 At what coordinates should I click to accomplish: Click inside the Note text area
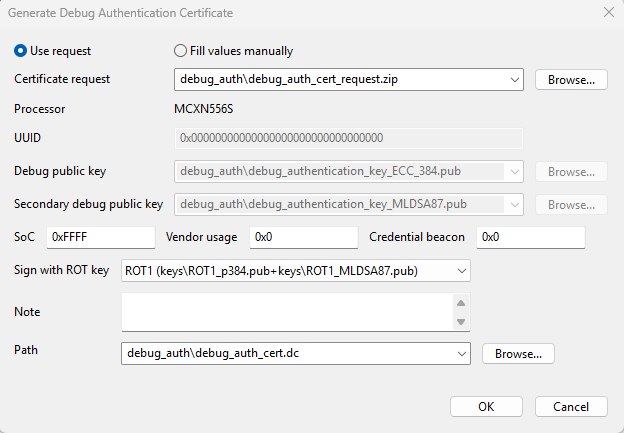pyautogui.click(x=285, y=312)
